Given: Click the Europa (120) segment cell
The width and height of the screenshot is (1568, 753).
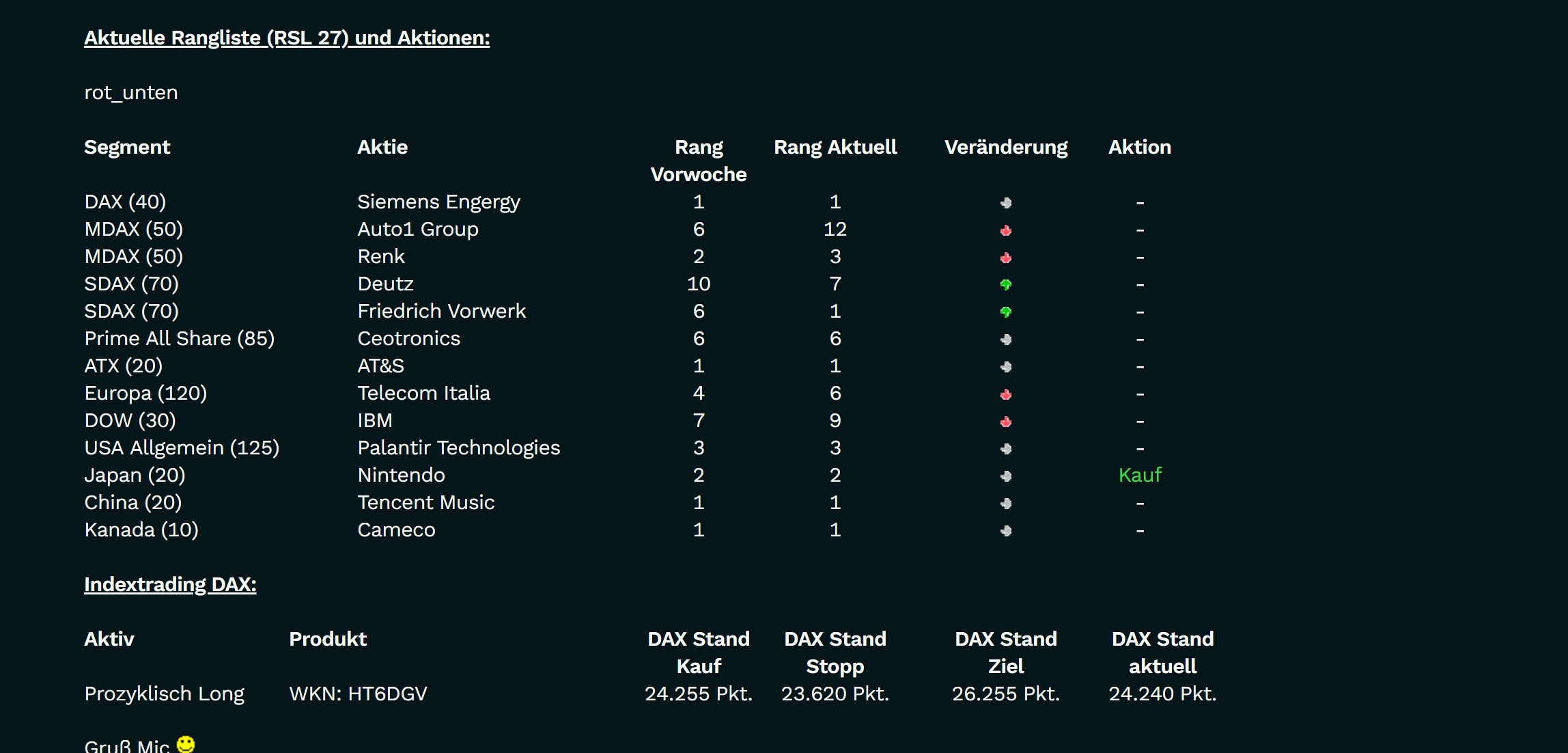Looking at the screenshot, I should pos(145,394).
